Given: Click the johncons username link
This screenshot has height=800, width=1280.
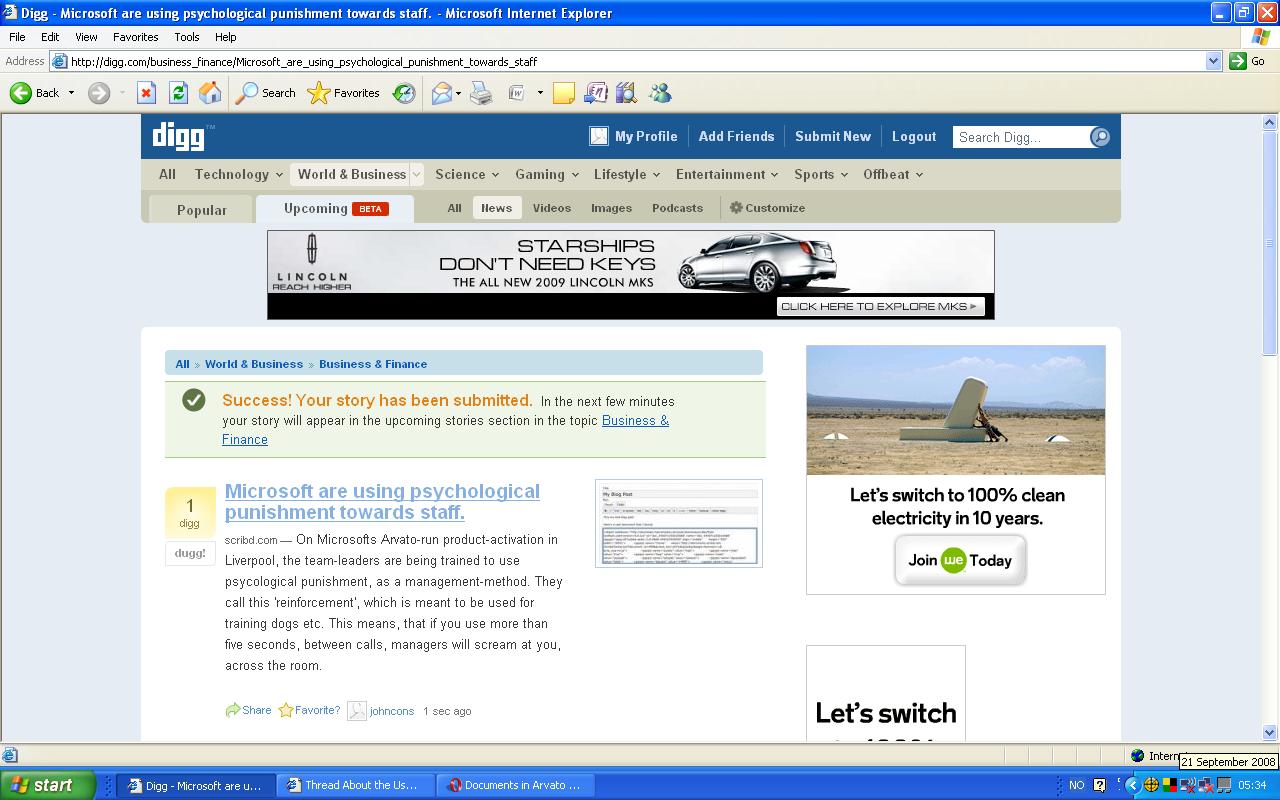Looking at the screenshot, I should pos(392,711).
